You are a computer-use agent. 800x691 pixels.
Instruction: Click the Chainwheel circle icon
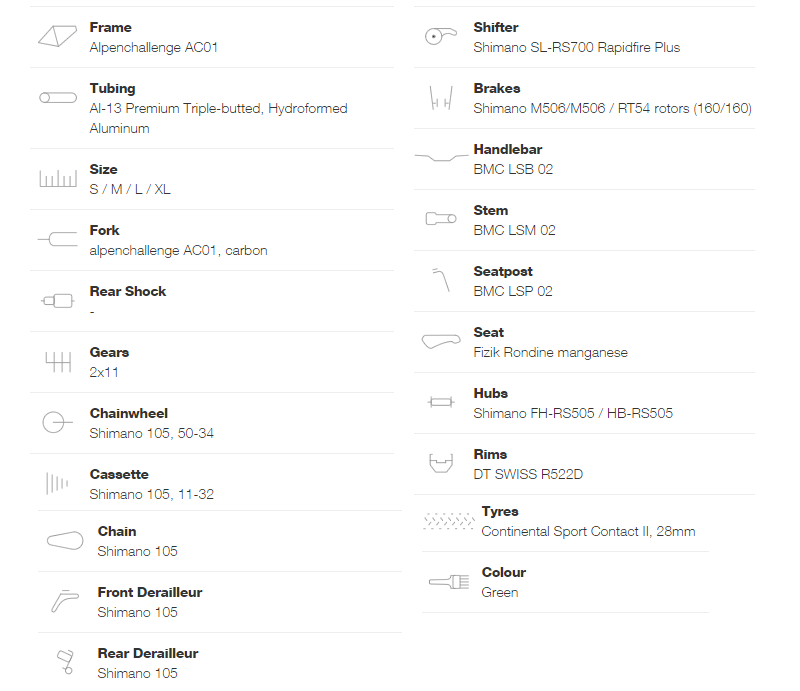[57, 423]
